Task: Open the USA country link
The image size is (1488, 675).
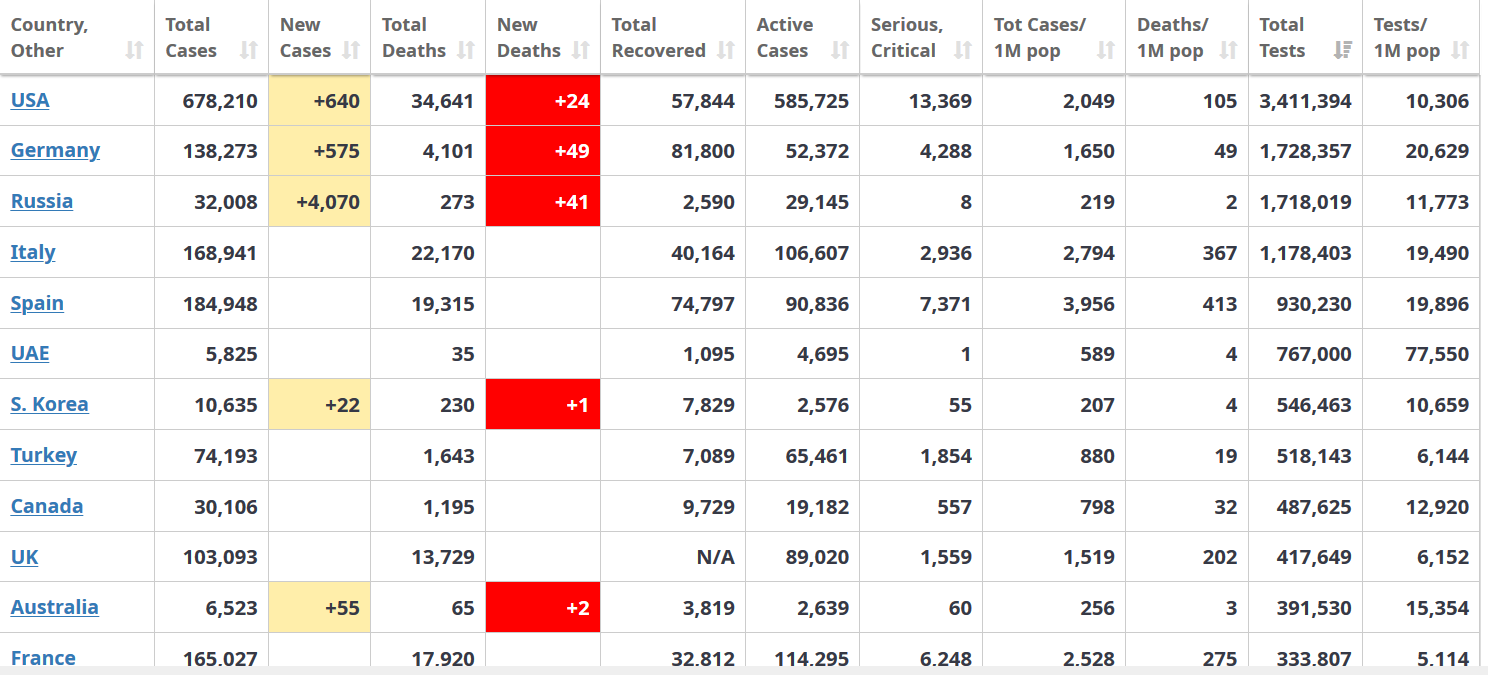Action: (x=30, y=100)
